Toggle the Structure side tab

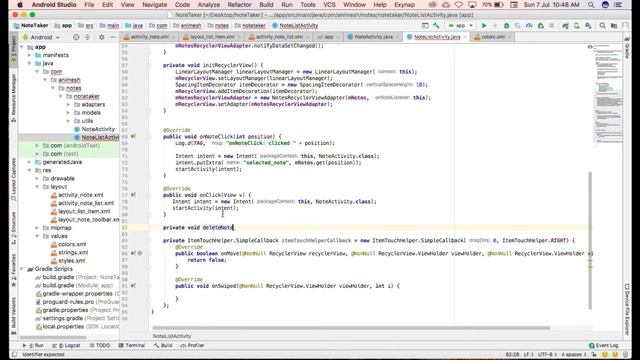click(x=14, y=228)
